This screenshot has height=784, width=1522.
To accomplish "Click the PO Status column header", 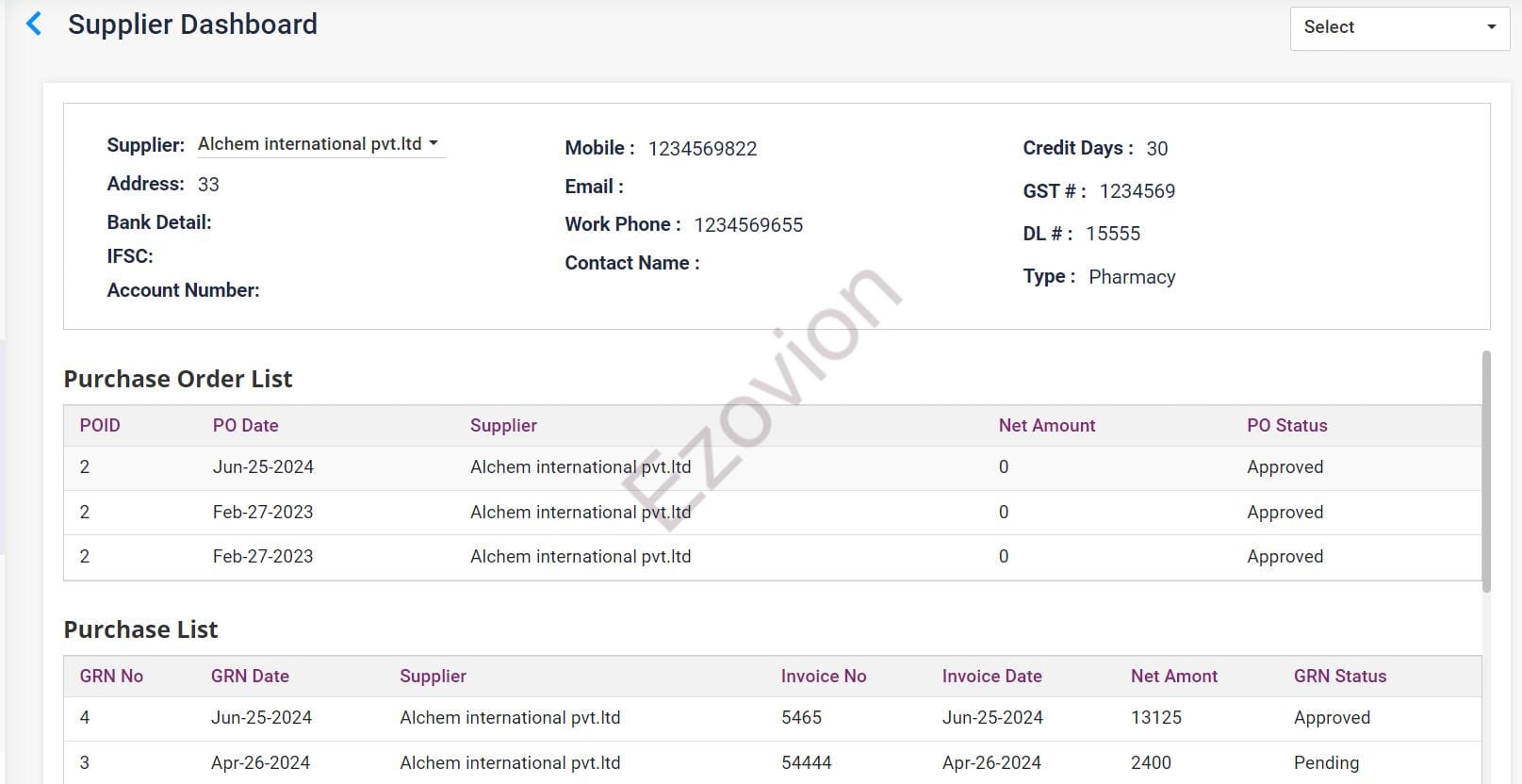I will pyautogui.click(x=1286, y=426).
